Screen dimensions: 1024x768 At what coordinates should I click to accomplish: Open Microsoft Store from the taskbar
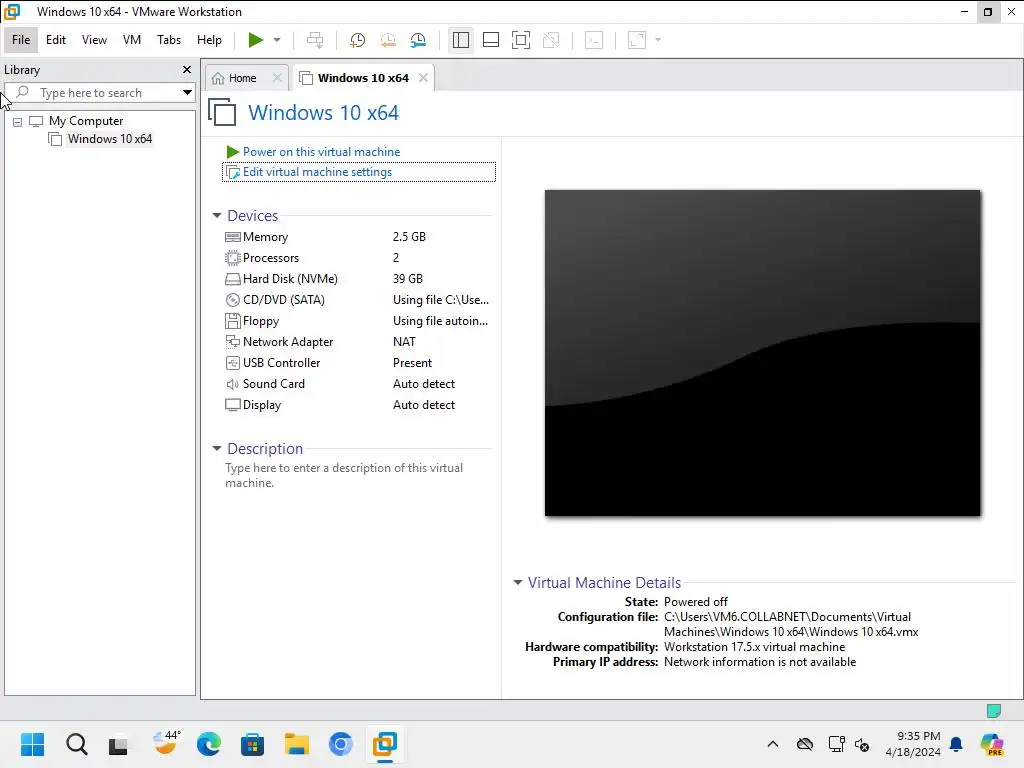point(252,744)
